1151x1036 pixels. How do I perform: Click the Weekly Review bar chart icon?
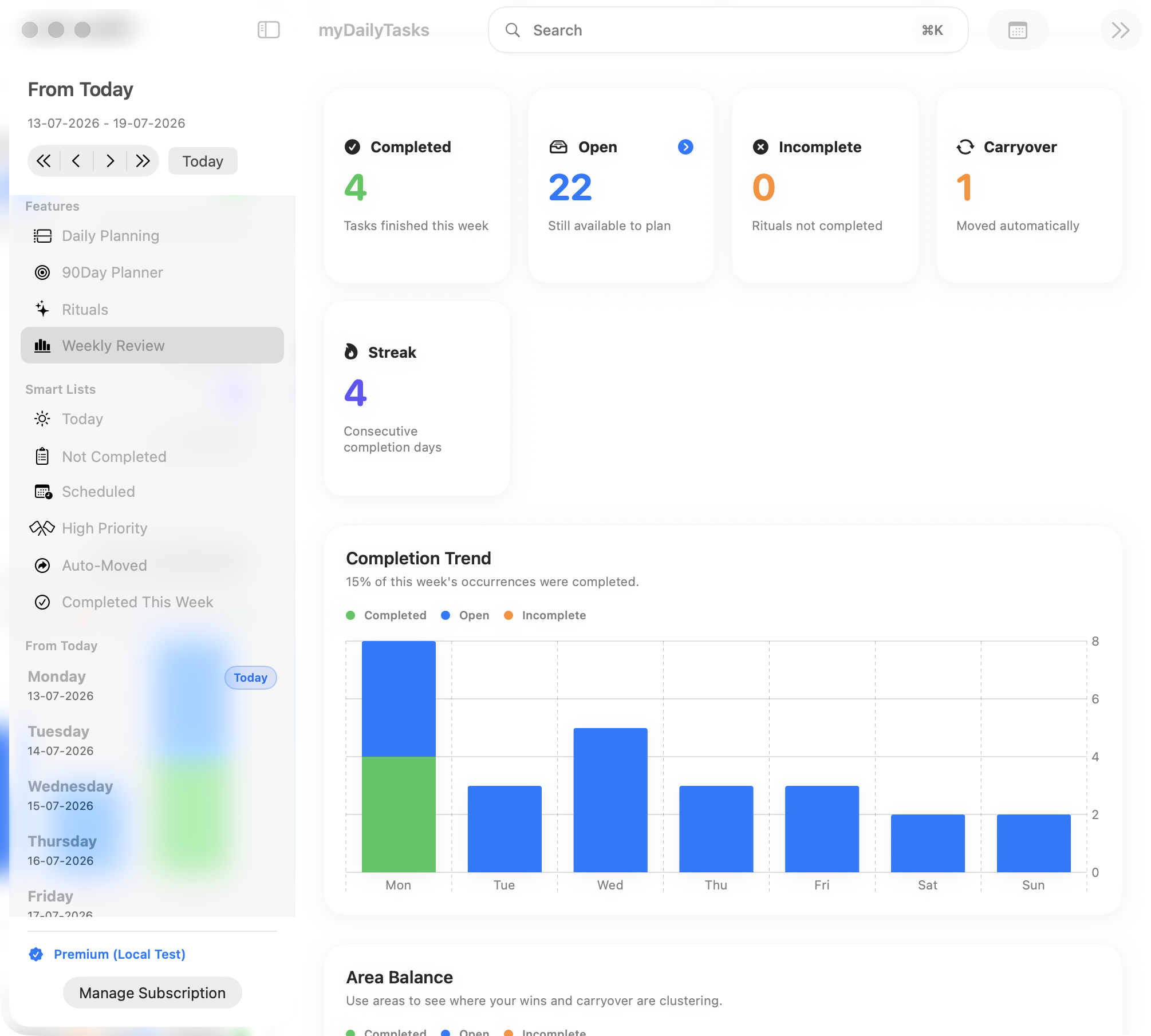click(42, 346)
